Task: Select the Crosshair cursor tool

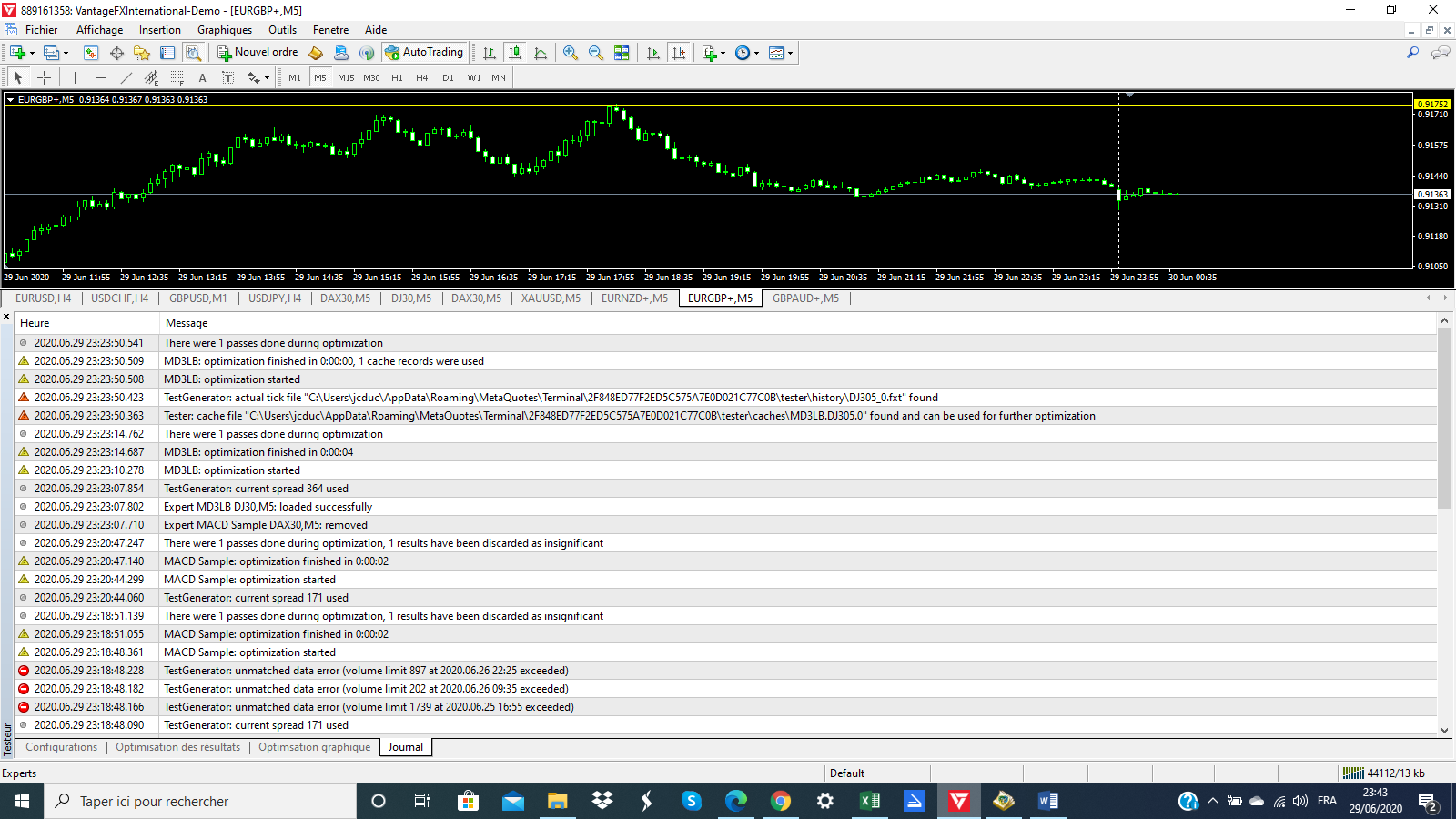Action: coord(44,77)
